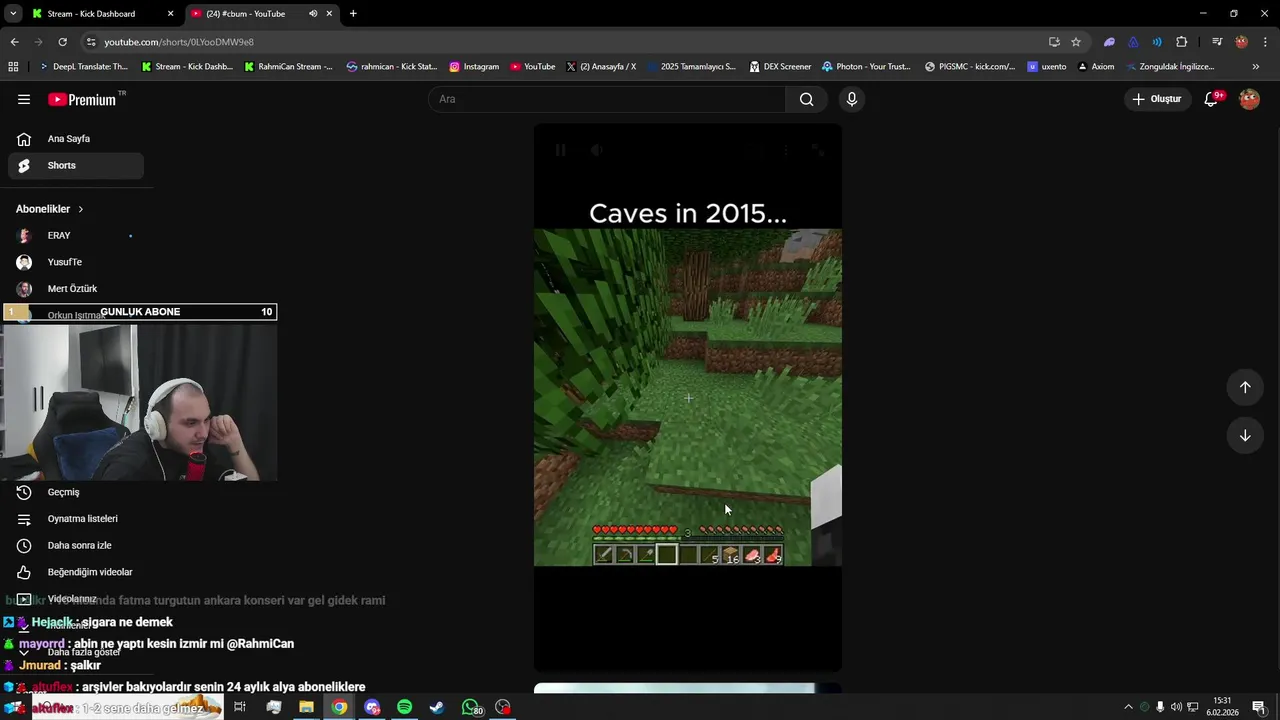The width and height of the screenshot is (1280, 720).
Task: Open Ana Sayfa in the sidebar
Action: pos(76,139)
